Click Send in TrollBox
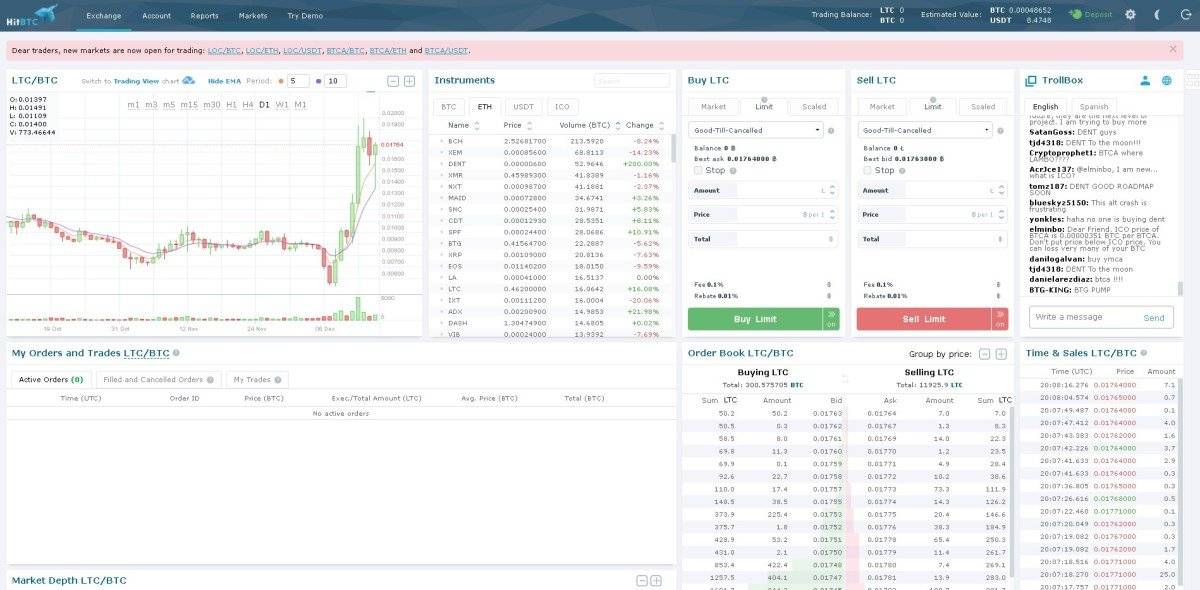The height and width of the screenshot is (590, 1200). point(1154,317)
